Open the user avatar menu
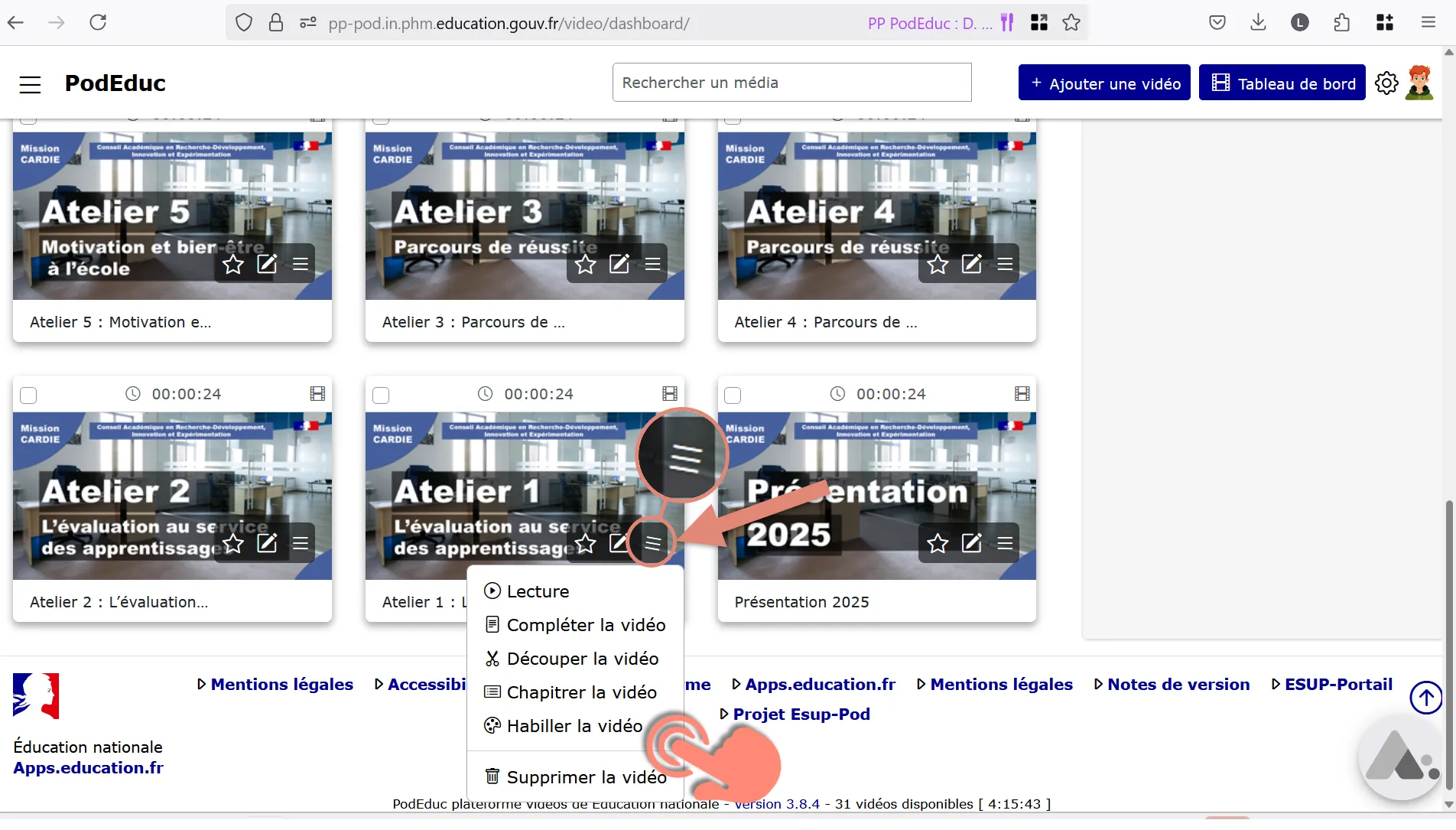The image size is (1456, 830). pyautogui.click(x=1419, y=83)
